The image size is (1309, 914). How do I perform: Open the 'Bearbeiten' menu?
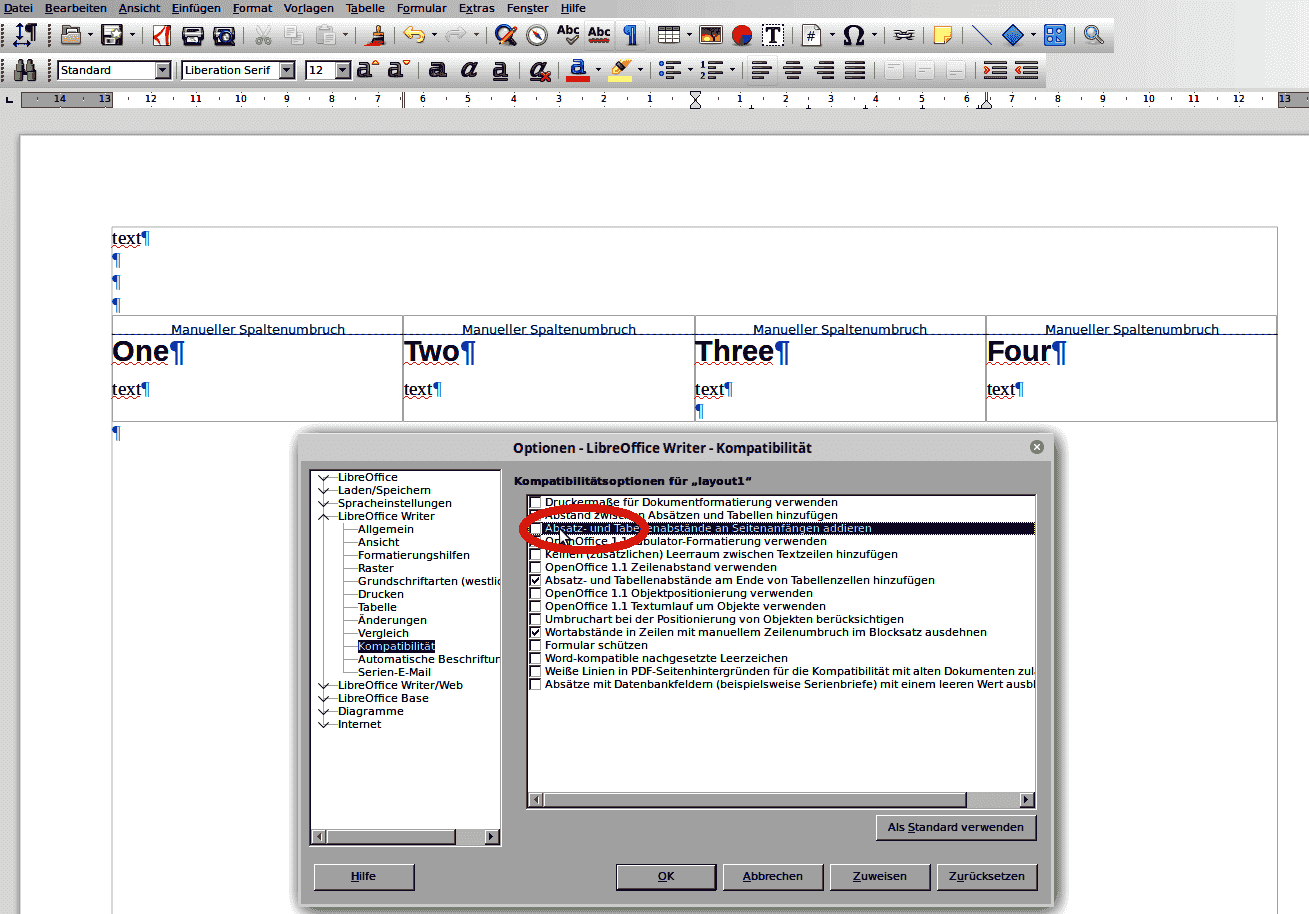point(76,8)
